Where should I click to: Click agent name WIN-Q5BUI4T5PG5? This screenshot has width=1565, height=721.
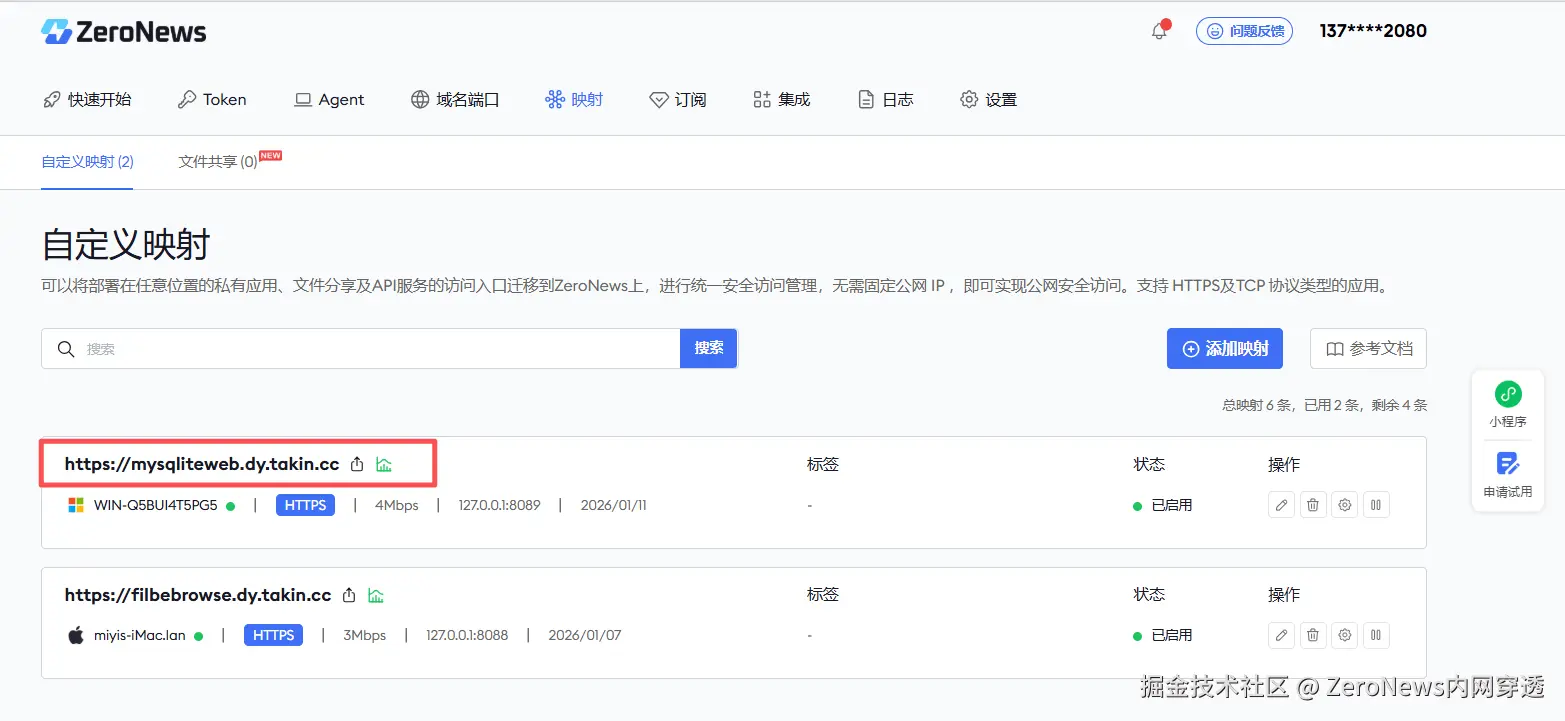(x=155, y=505)
